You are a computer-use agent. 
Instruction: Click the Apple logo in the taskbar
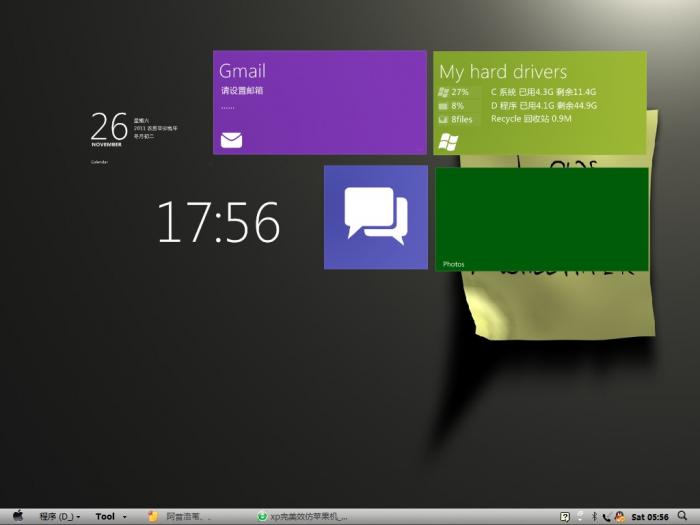coord(18,516)
